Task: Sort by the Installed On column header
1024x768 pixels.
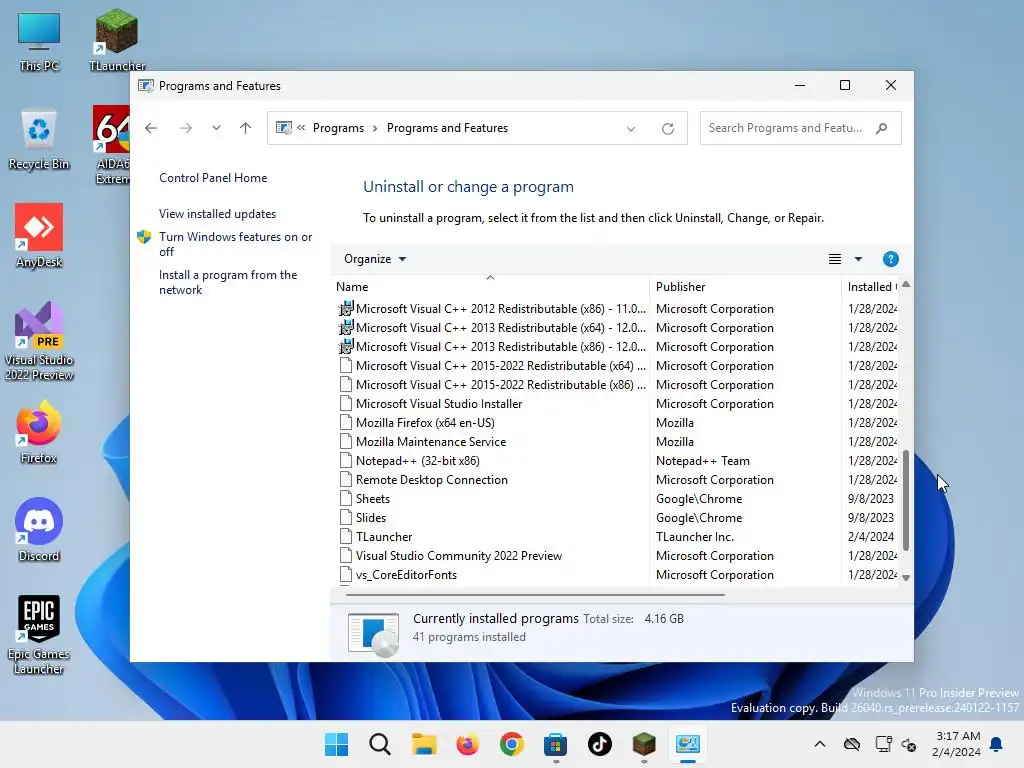Action: pos(871,287)
